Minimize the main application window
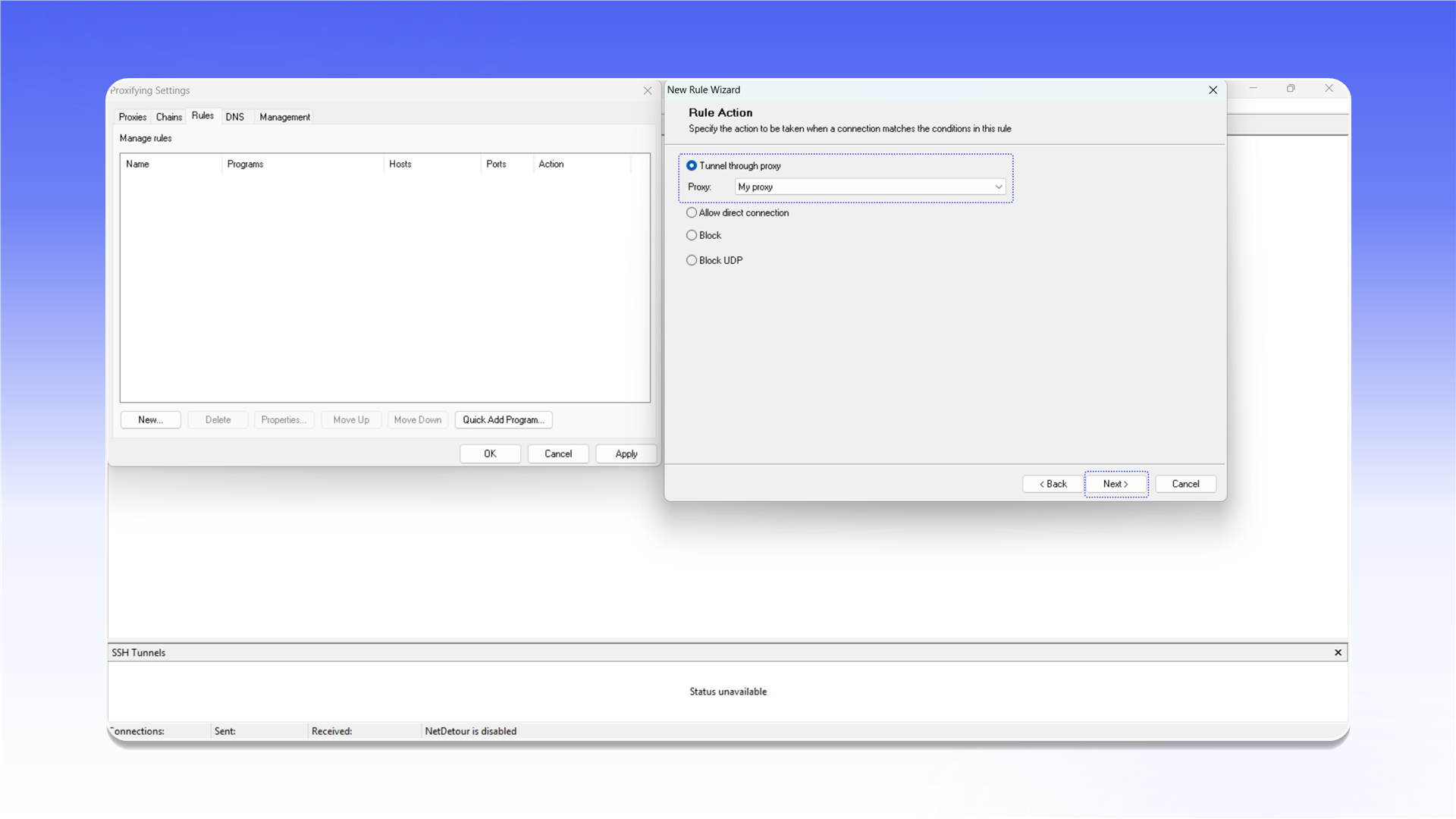Image resolution: width=1456 pixels, height=819 pixels. tap(1254, 88)
